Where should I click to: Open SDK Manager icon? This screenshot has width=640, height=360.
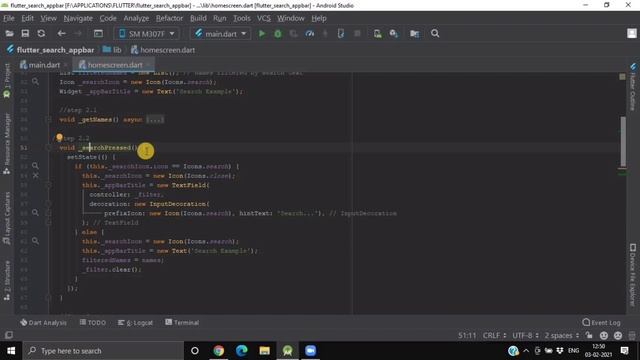click(x=393, y=33)
